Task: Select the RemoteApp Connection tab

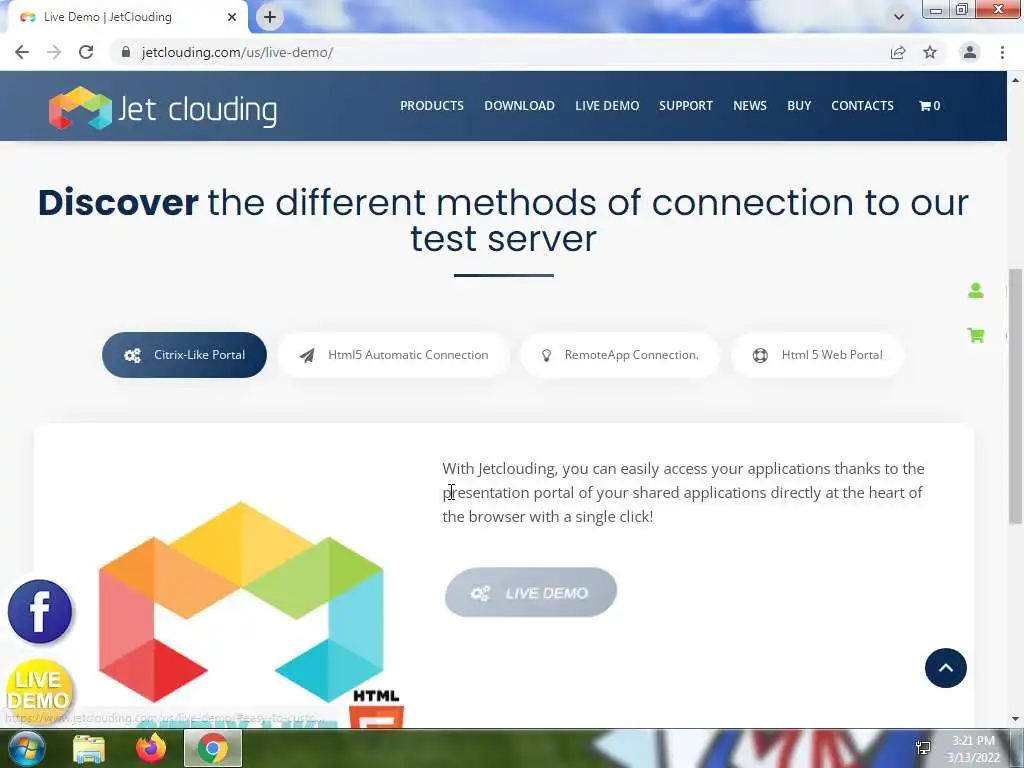Action: pyautogui.click(x=619, y=355)
